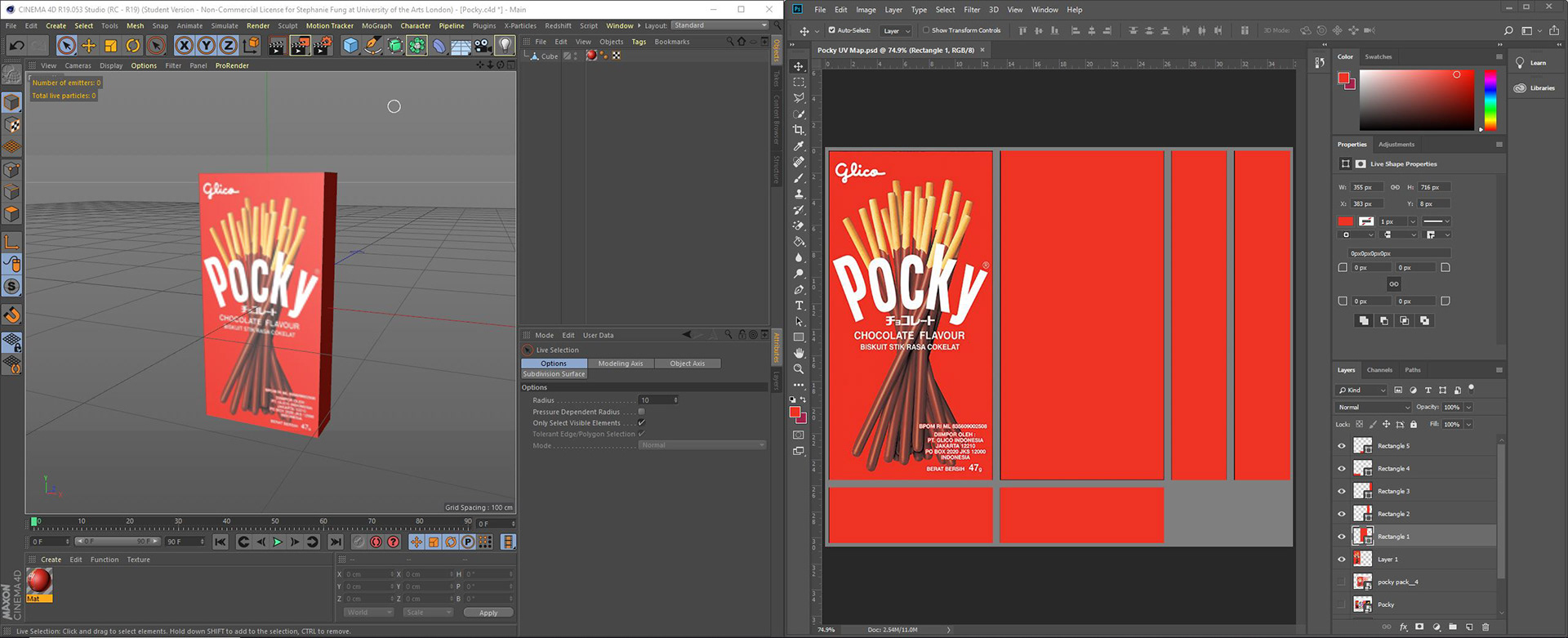1568x638 pixels.
Task: Open MoGraph menu in Cinema 4D
Action: [x=376, y=25]
